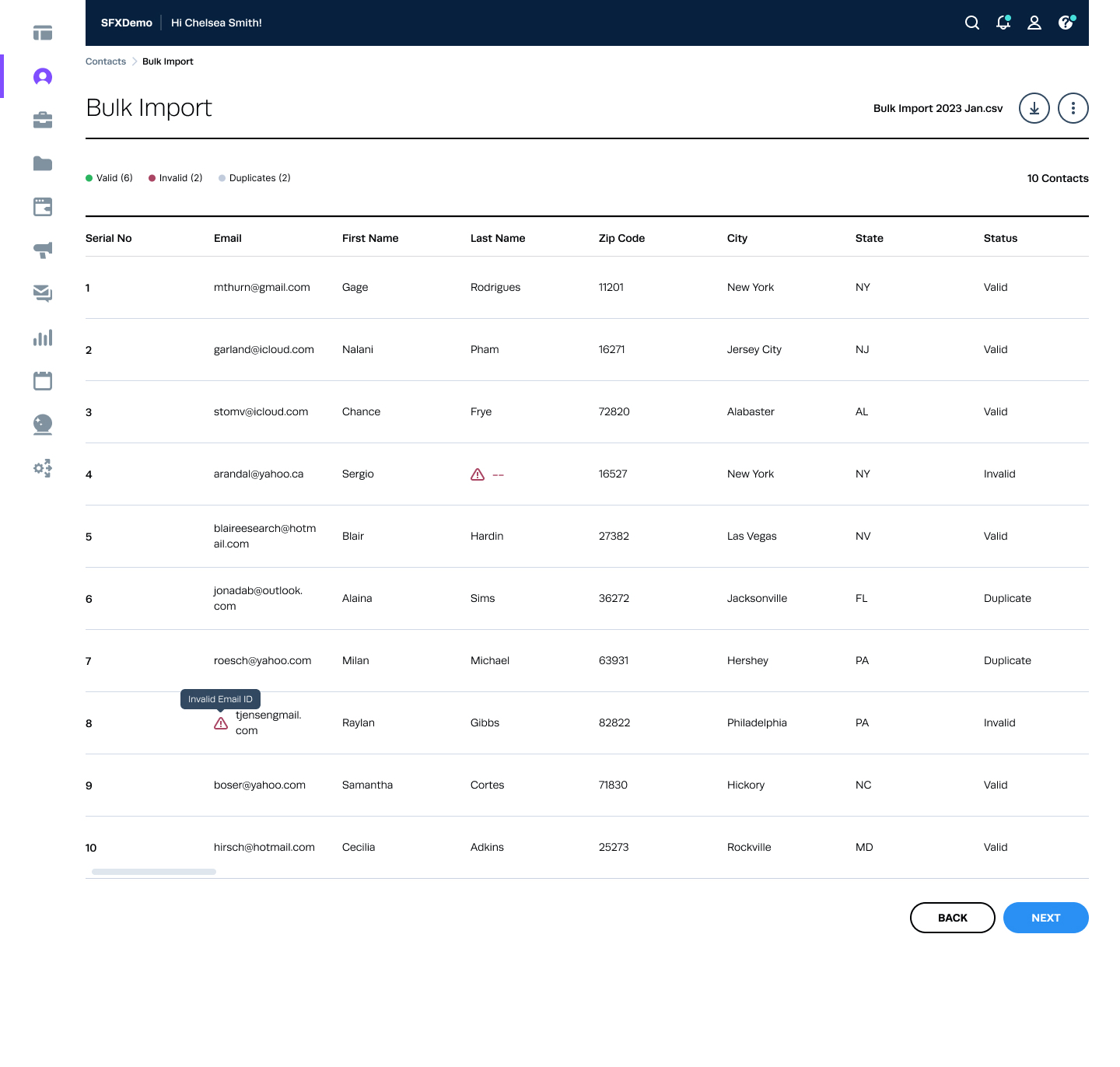Click warning icon in row 4 Last Name
The image size is (1120, 1067).
pos(478,474)
